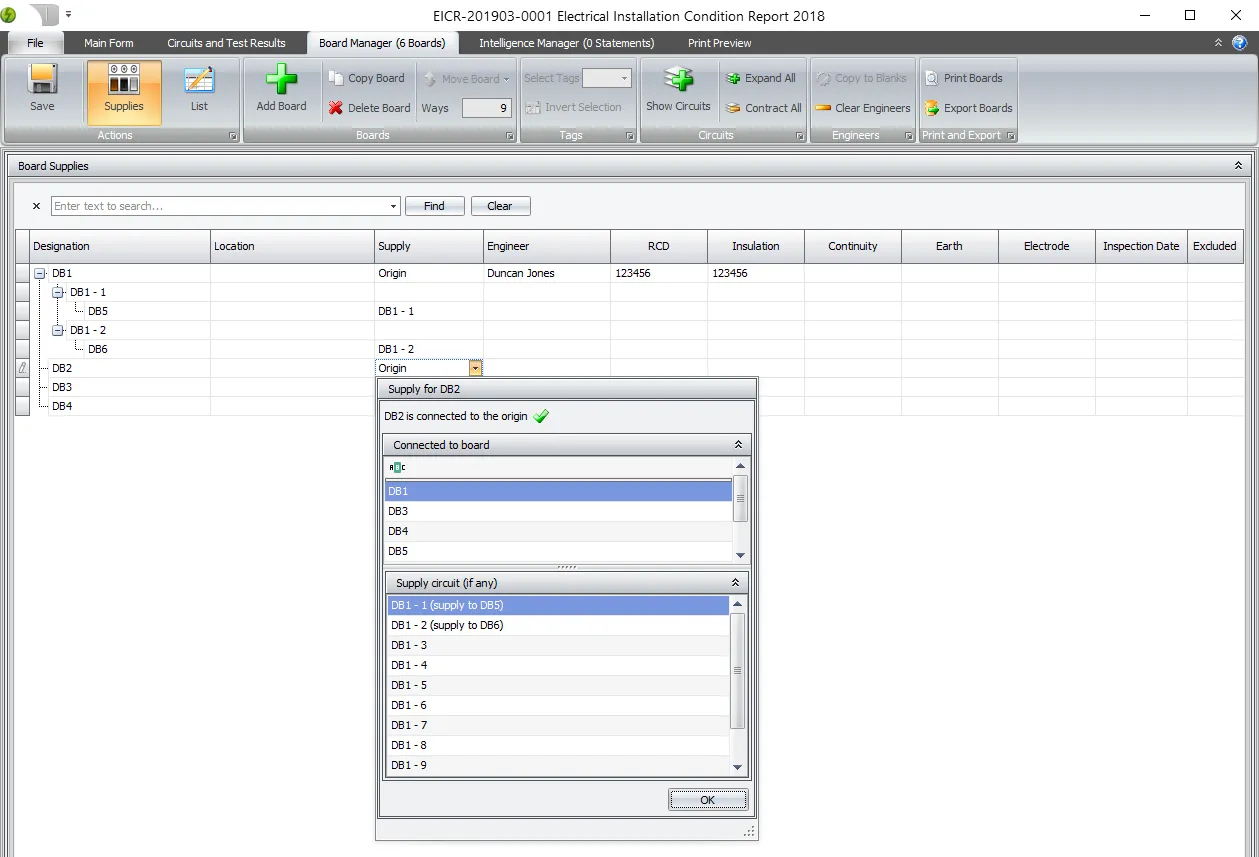Select the Supplies view icon

pos(123,90)
